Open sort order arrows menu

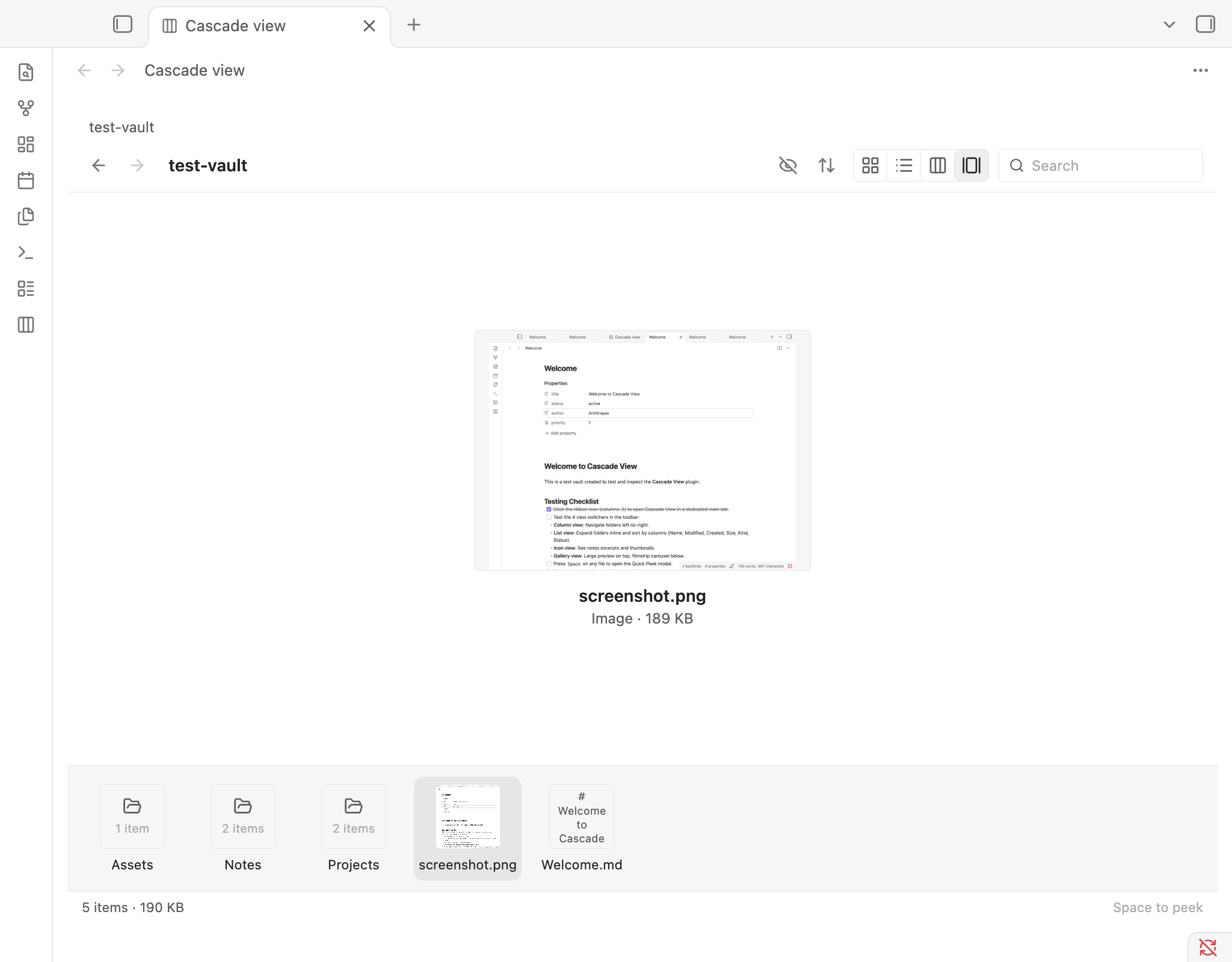[827, 165]
